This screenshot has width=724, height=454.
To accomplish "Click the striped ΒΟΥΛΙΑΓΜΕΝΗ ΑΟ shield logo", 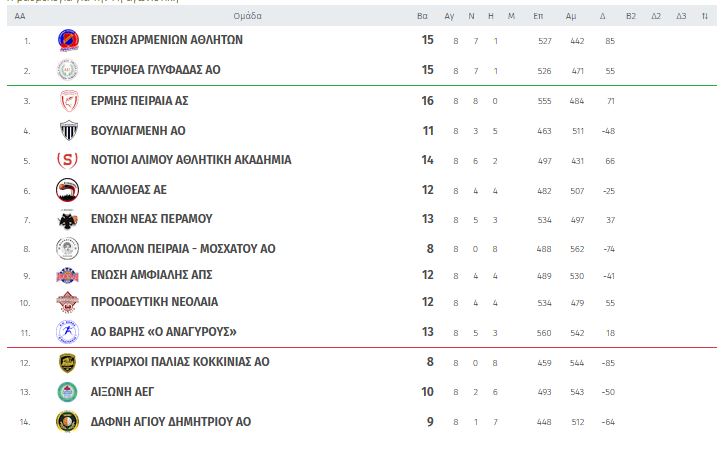I will (69, 130).
